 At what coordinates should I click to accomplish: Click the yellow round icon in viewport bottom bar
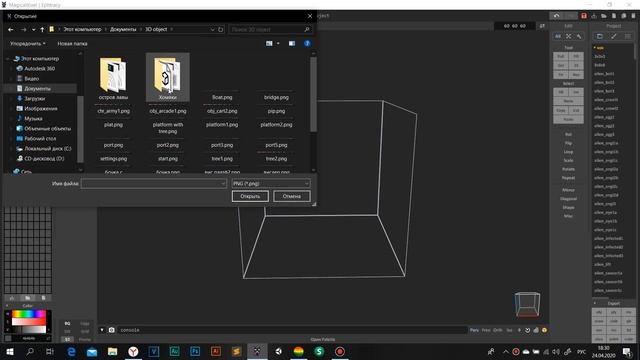tap(544, 330)
